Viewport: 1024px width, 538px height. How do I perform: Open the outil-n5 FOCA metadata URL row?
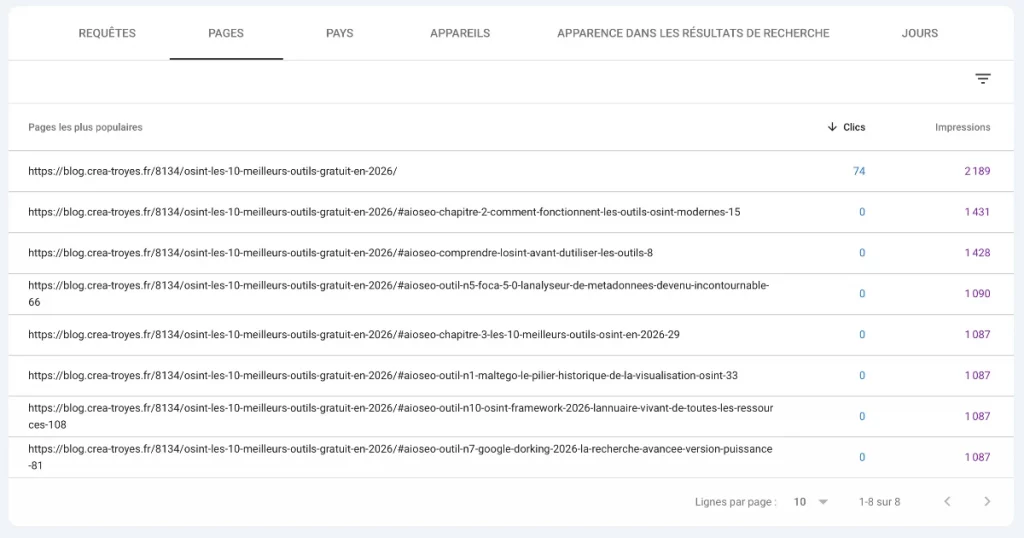pyautogui.click(x=398, y=293)
